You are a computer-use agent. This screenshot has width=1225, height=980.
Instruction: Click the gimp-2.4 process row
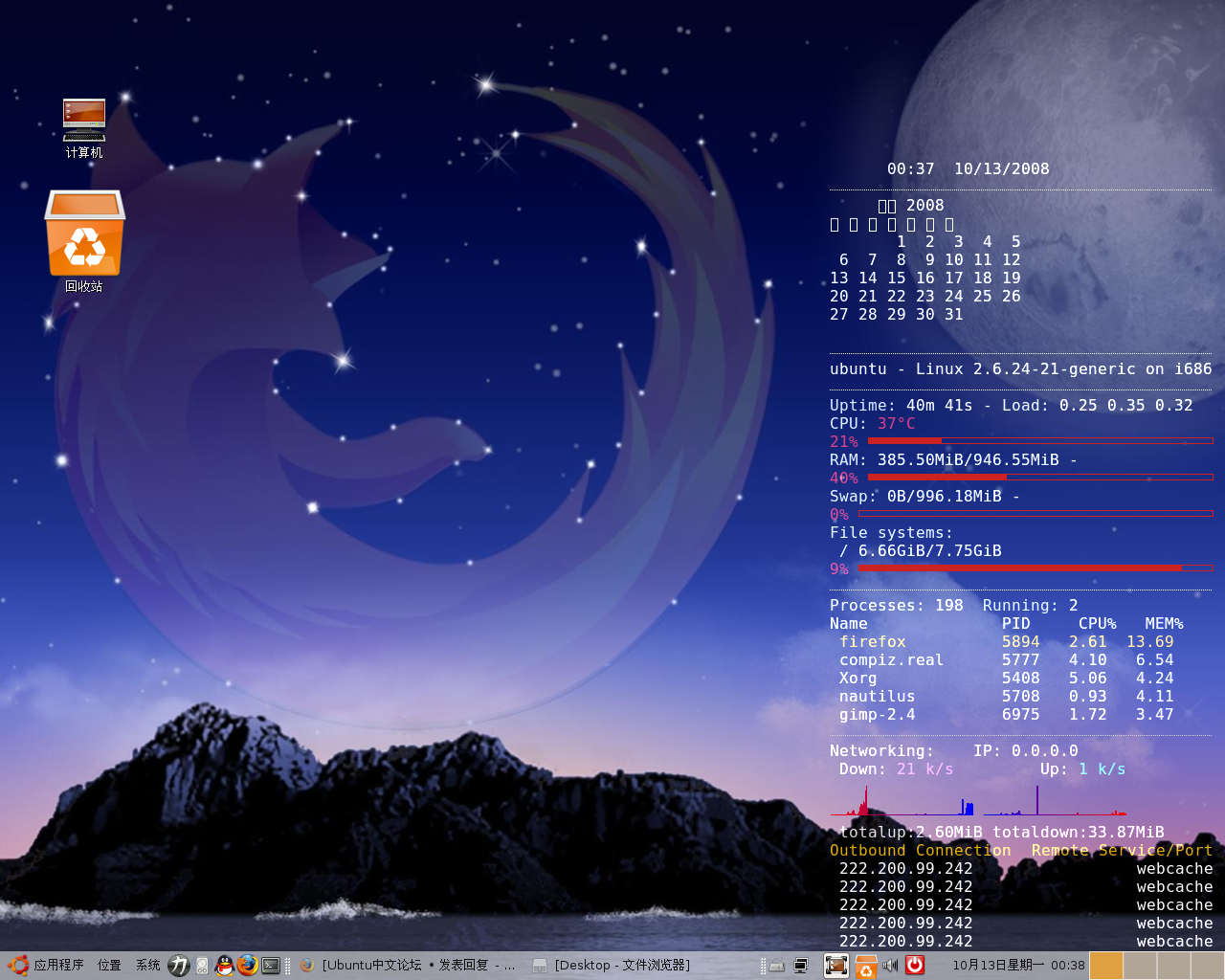(x=1007, y=715)
